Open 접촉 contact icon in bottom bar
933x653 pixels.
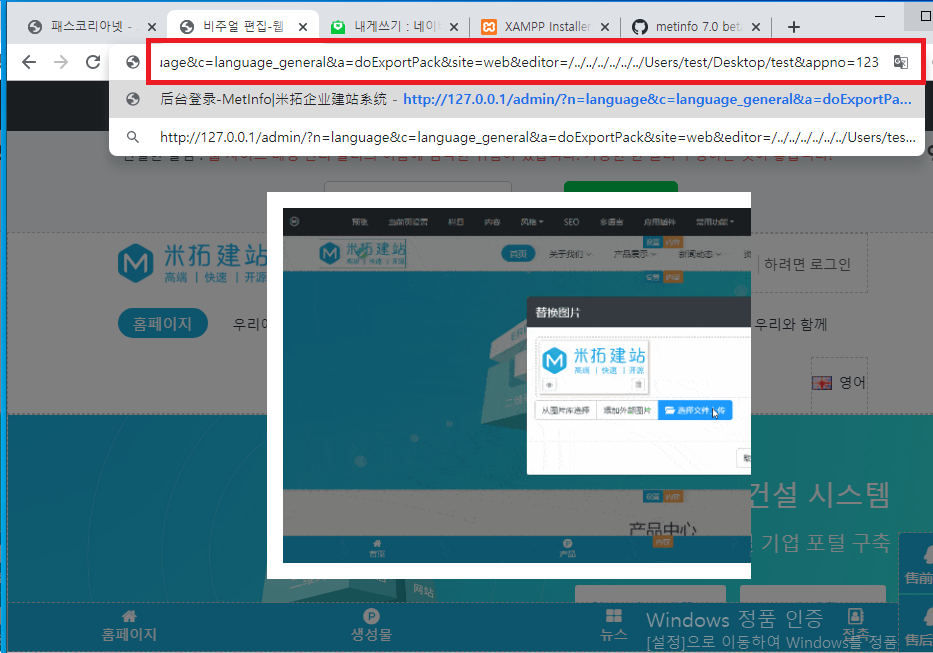pos(856,626)
